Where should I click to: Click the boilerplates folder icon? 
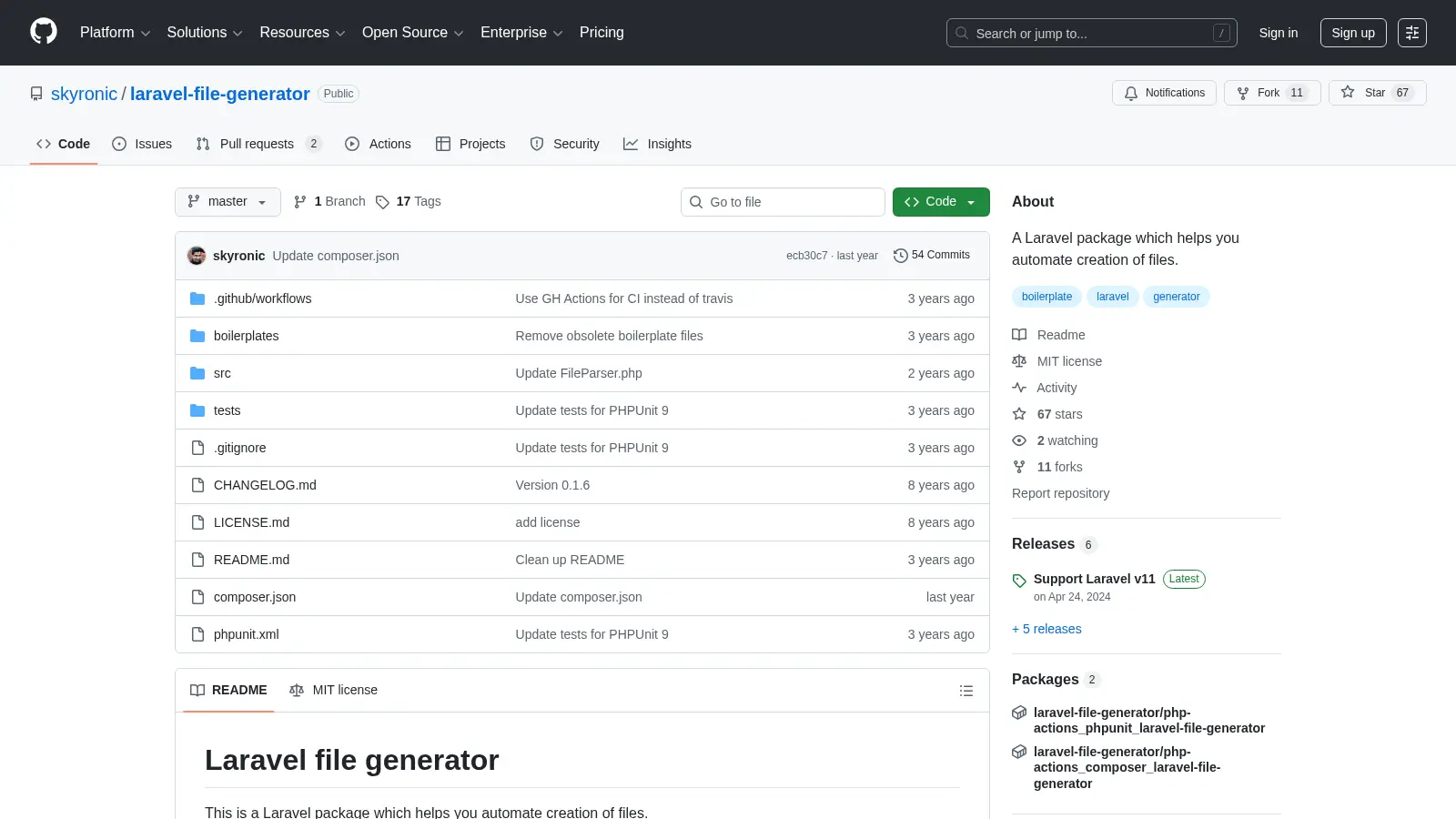[197, 336]
